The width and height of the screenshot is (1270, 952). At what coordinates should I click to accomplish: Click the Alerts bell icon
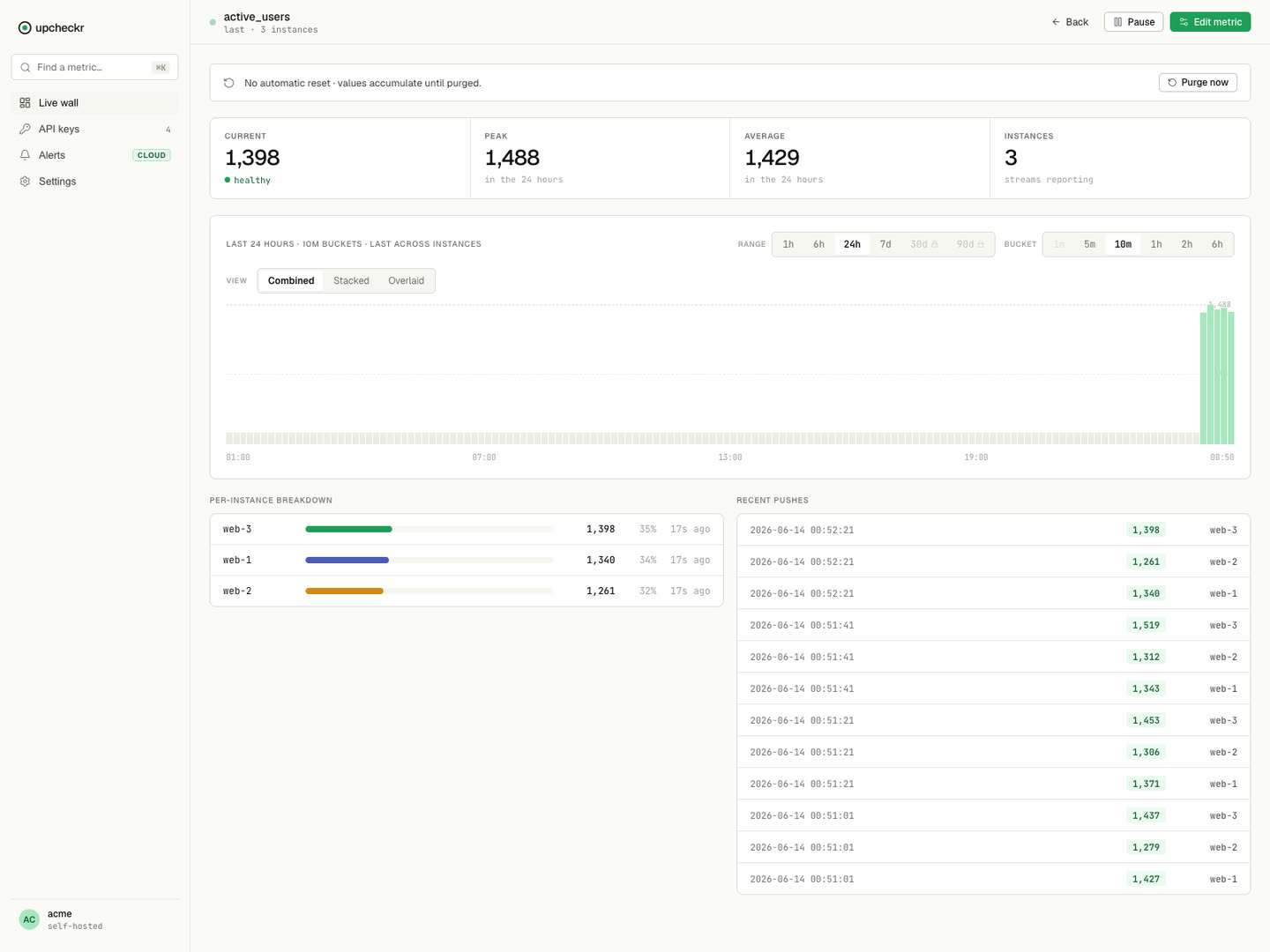[25, 155]
